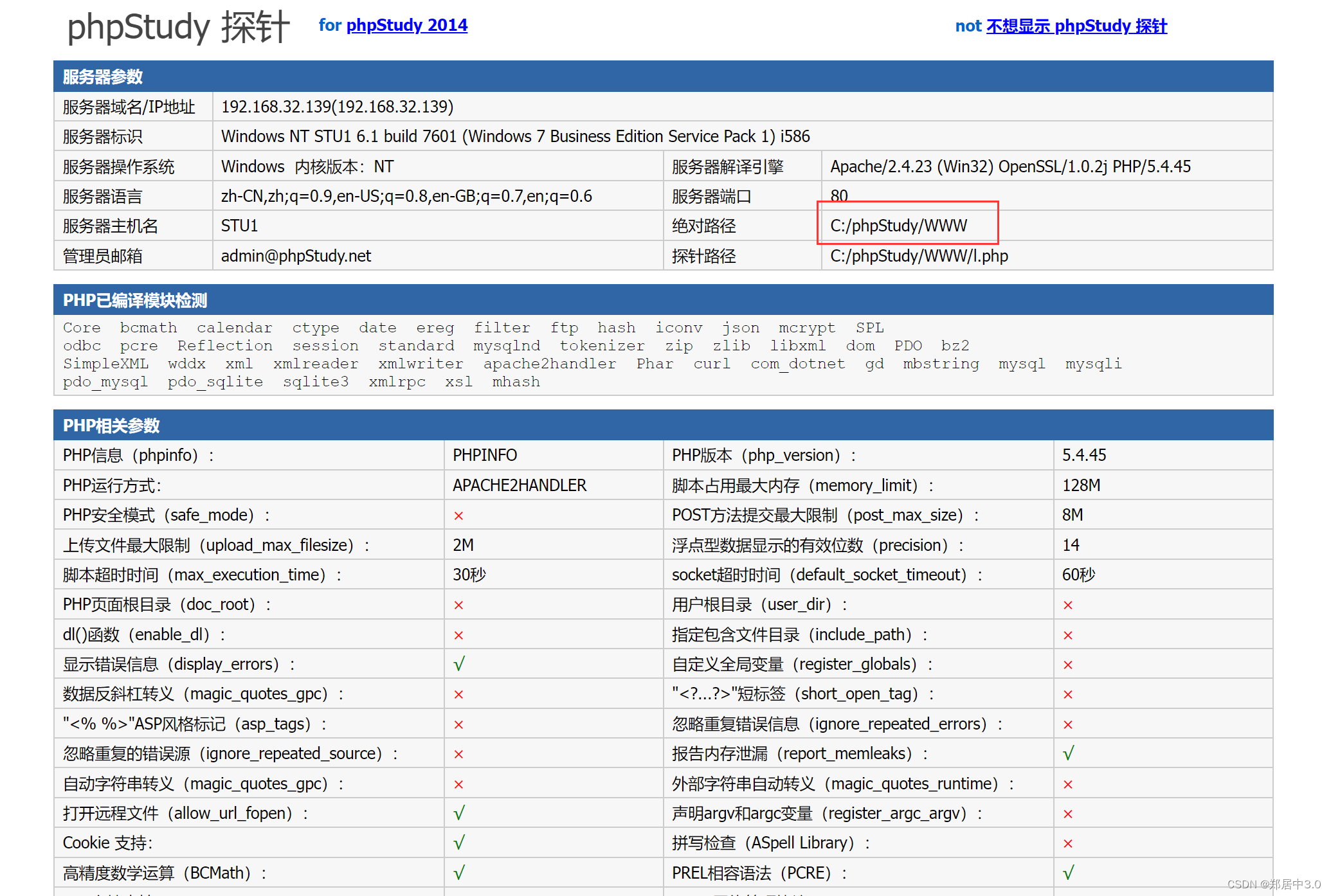Open the PHPINFO link

click(x=485, y=455)
